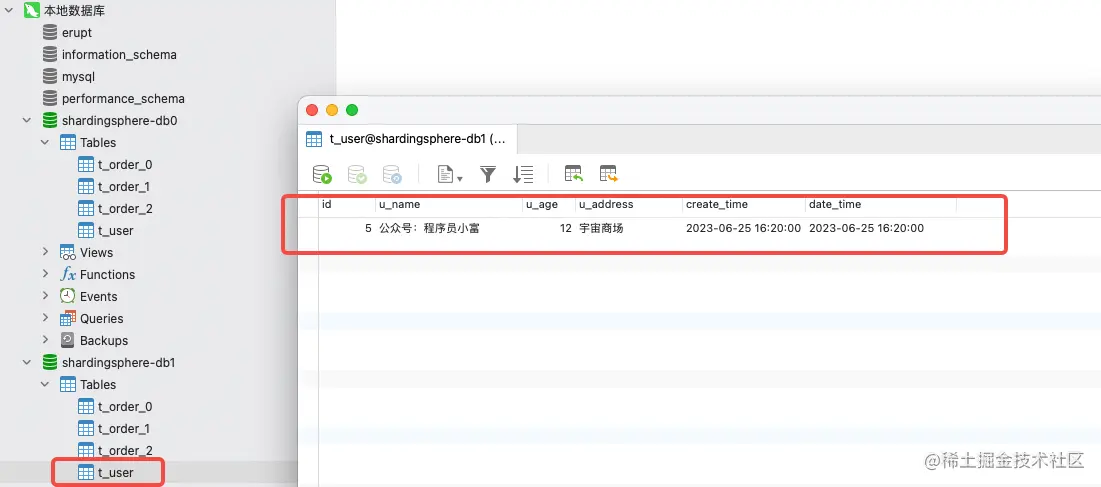The height and width of the screenshot is (487, 1101).
Task: Click the shardingsphere-db0 database icon
Action: point(49,121)
